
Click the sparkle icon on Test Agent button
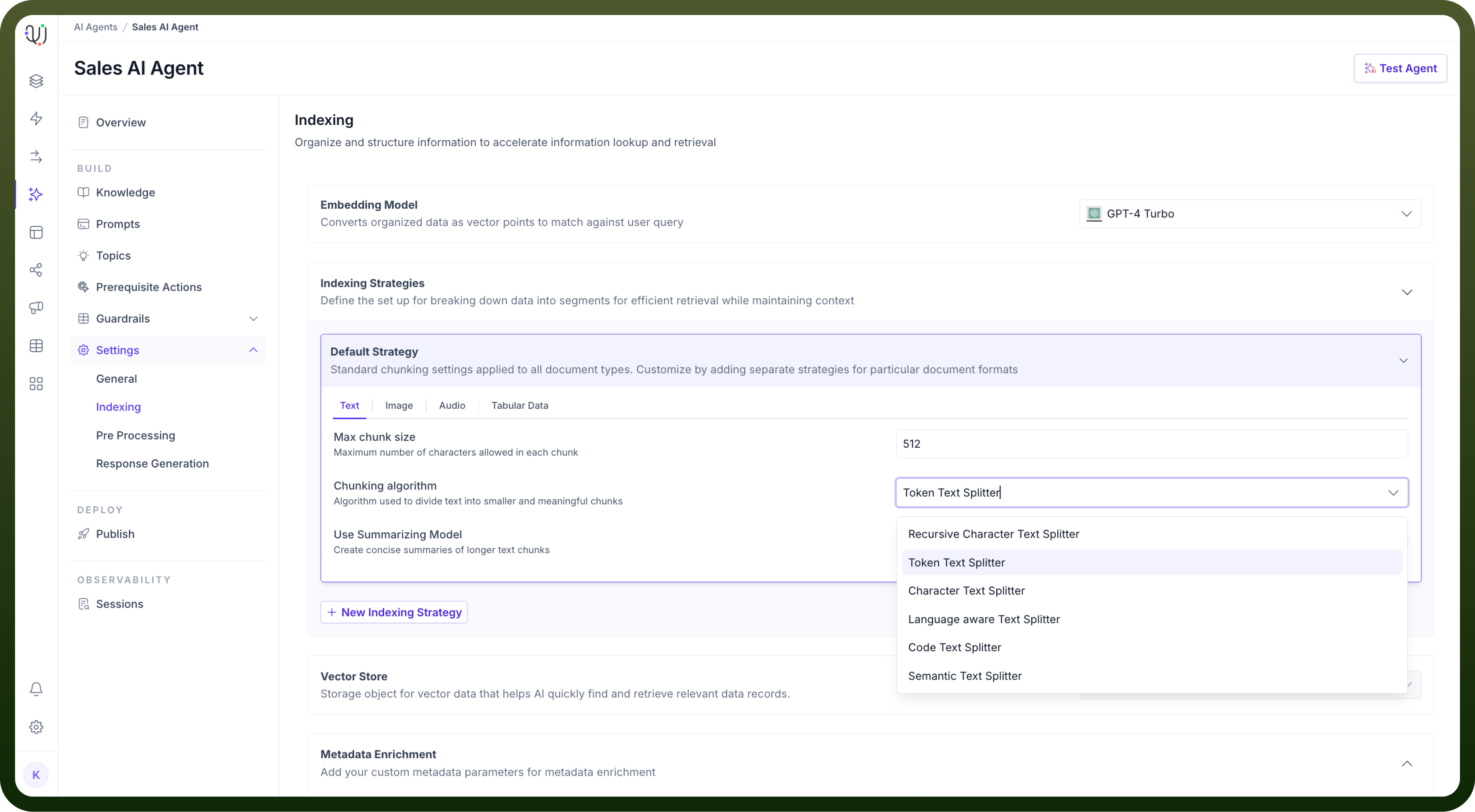pyautogui.click(x=1370, y=68)
